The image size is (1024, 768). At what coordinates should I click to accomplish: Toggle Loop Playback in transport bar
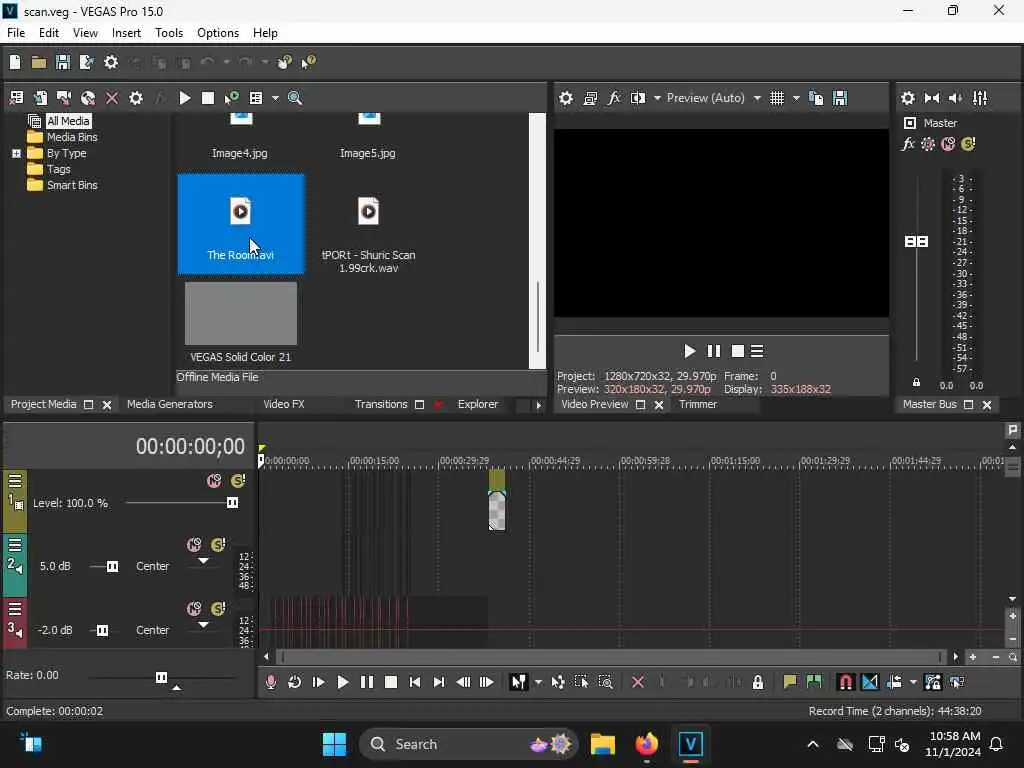[x=295, y=682]
